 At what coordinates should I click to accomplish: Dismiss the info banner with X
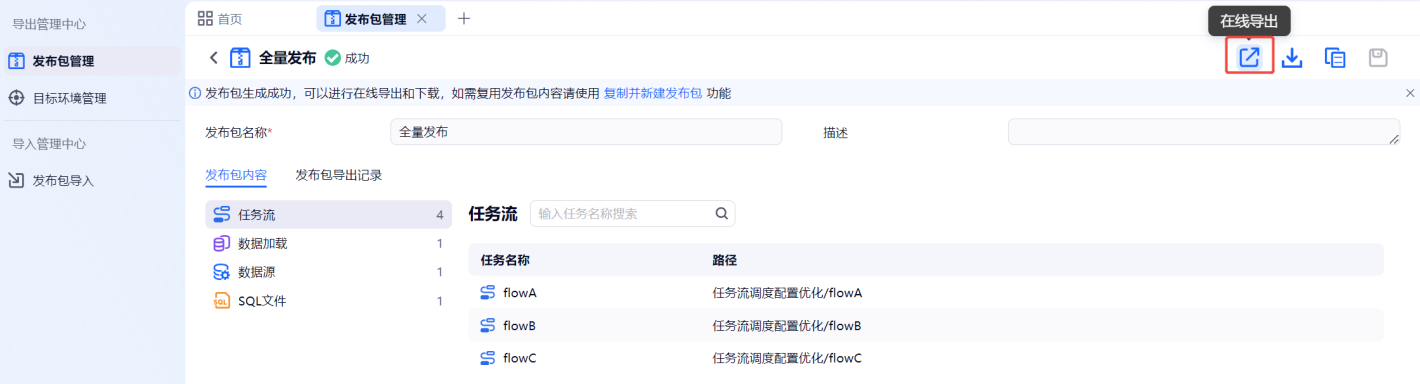click(x=1410, y=93)
